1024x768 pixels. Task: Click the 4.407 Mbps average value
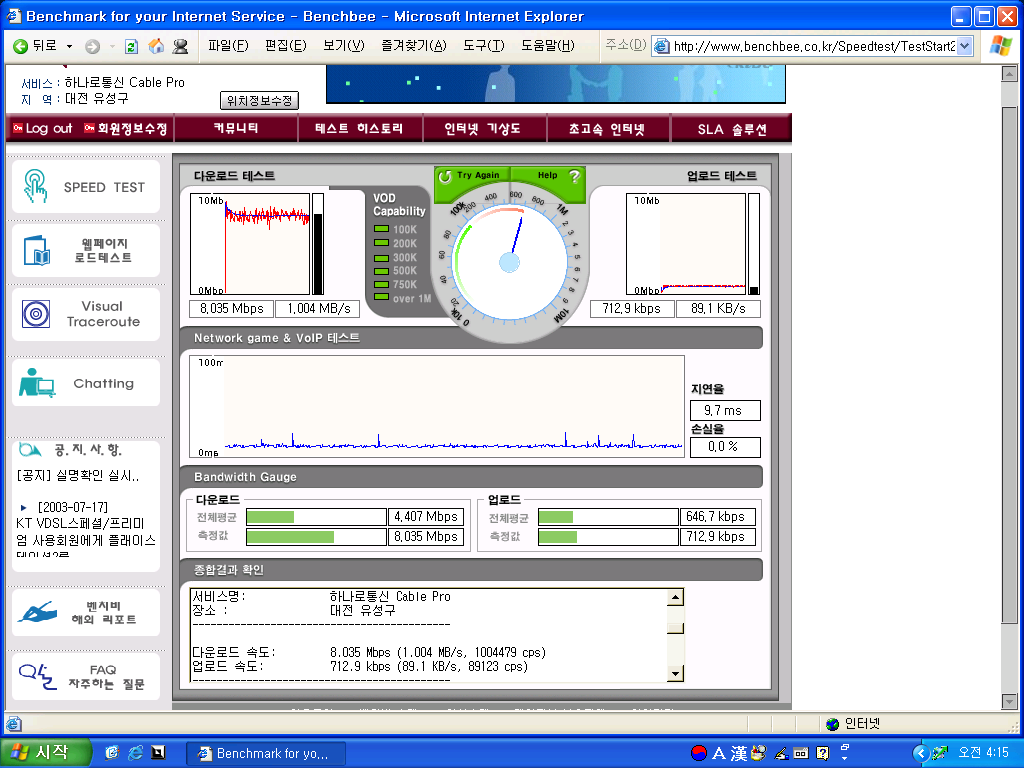pyautogui.click(x=426, y=517)
